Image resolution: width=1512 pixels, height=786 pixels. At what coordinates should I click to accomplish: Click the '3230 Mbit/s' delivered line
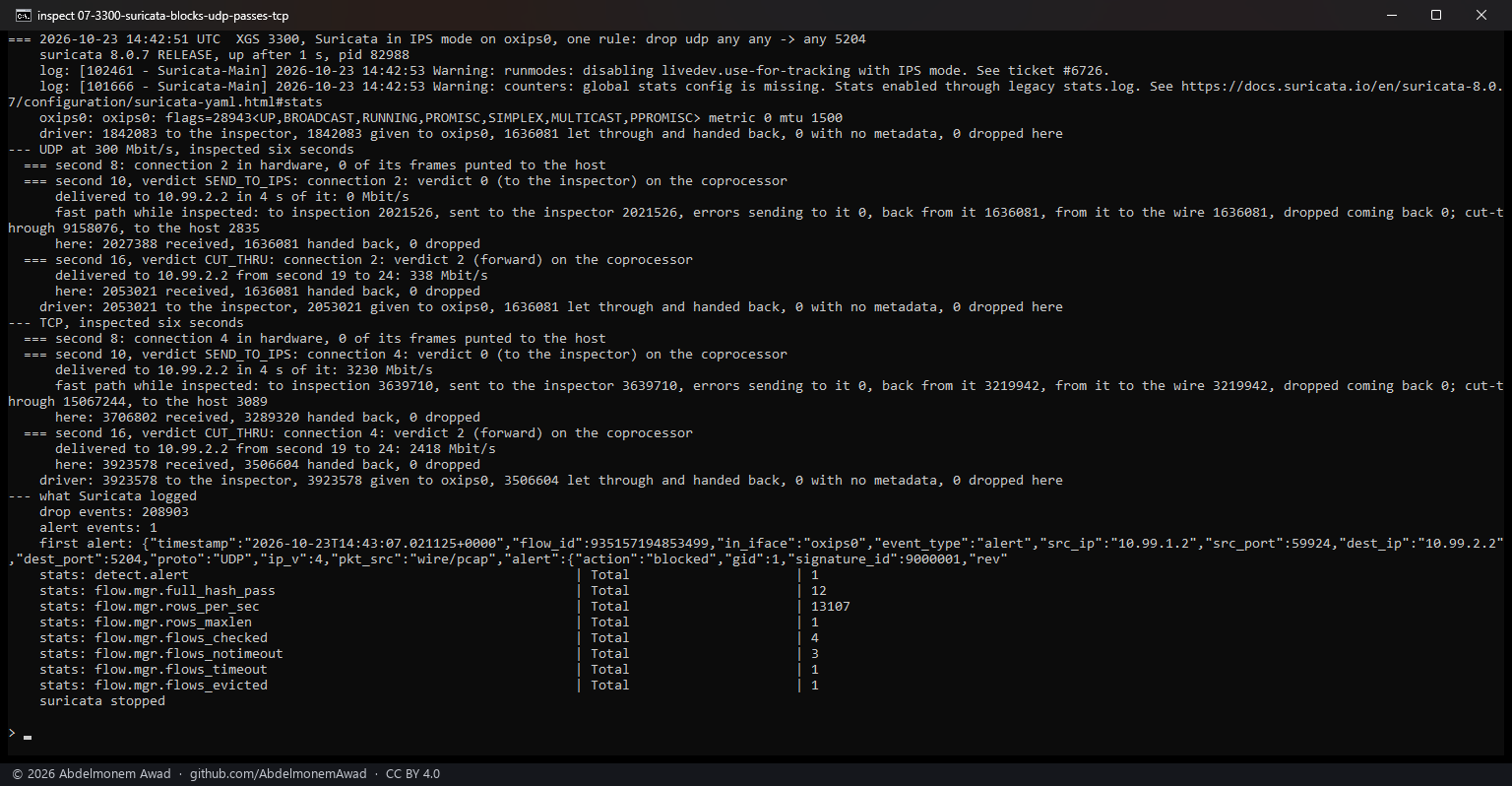click(244, 370)
